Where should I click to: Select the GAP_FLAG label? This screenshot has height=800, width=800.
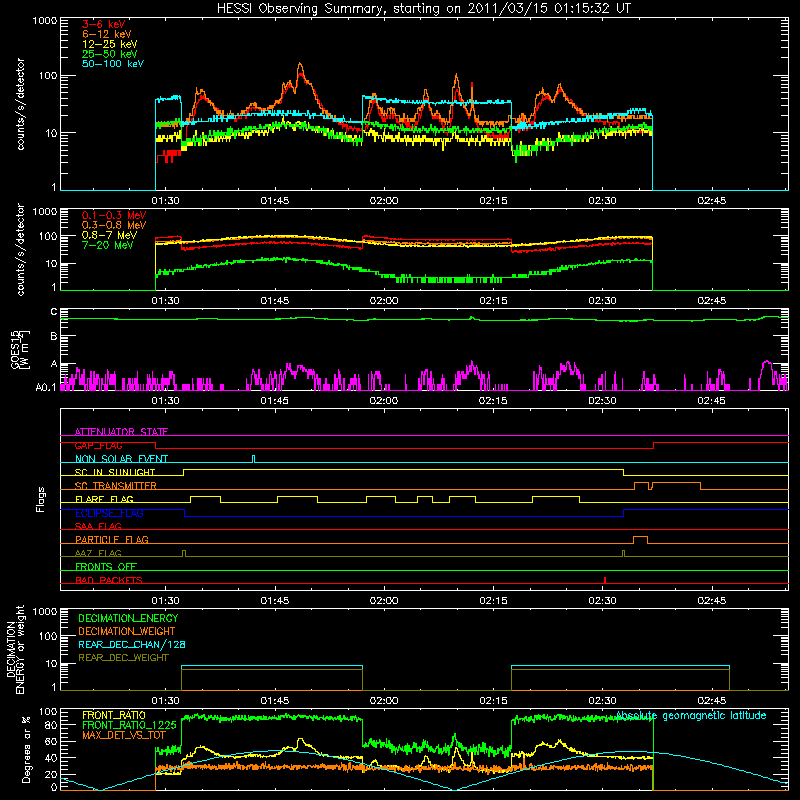(x=98, y=445)
